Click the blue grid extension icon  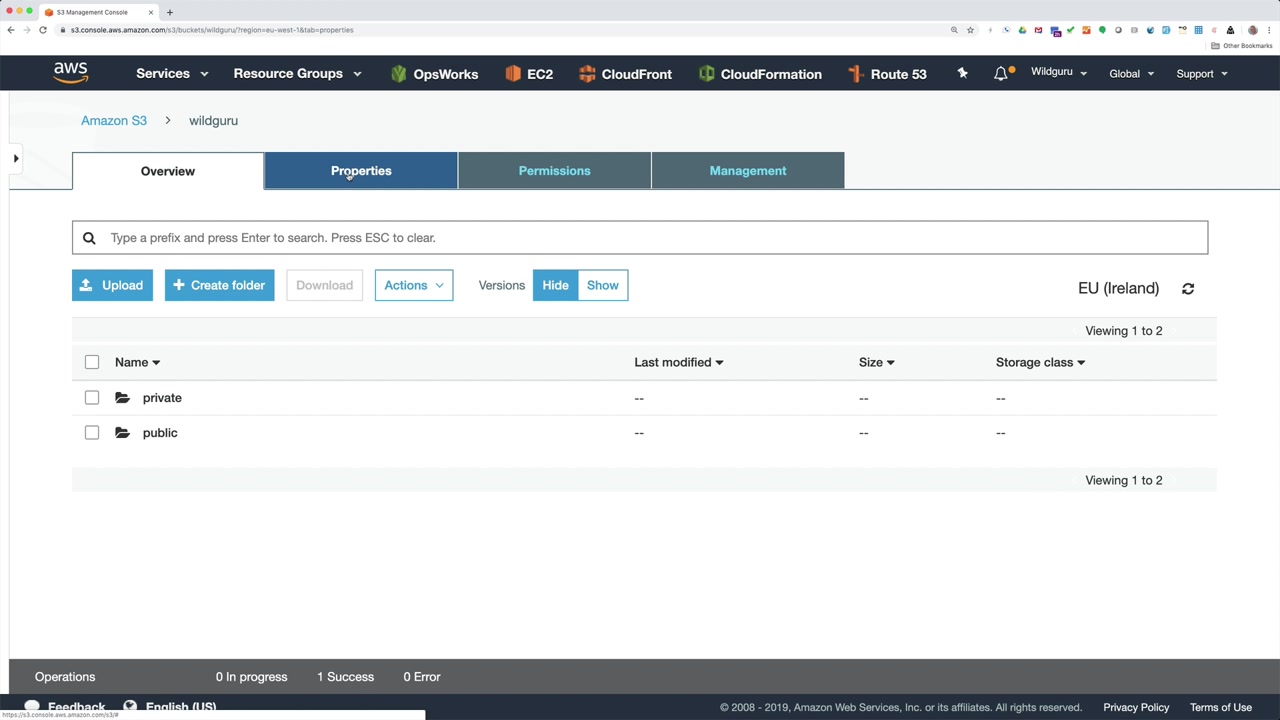(1198, 30)
